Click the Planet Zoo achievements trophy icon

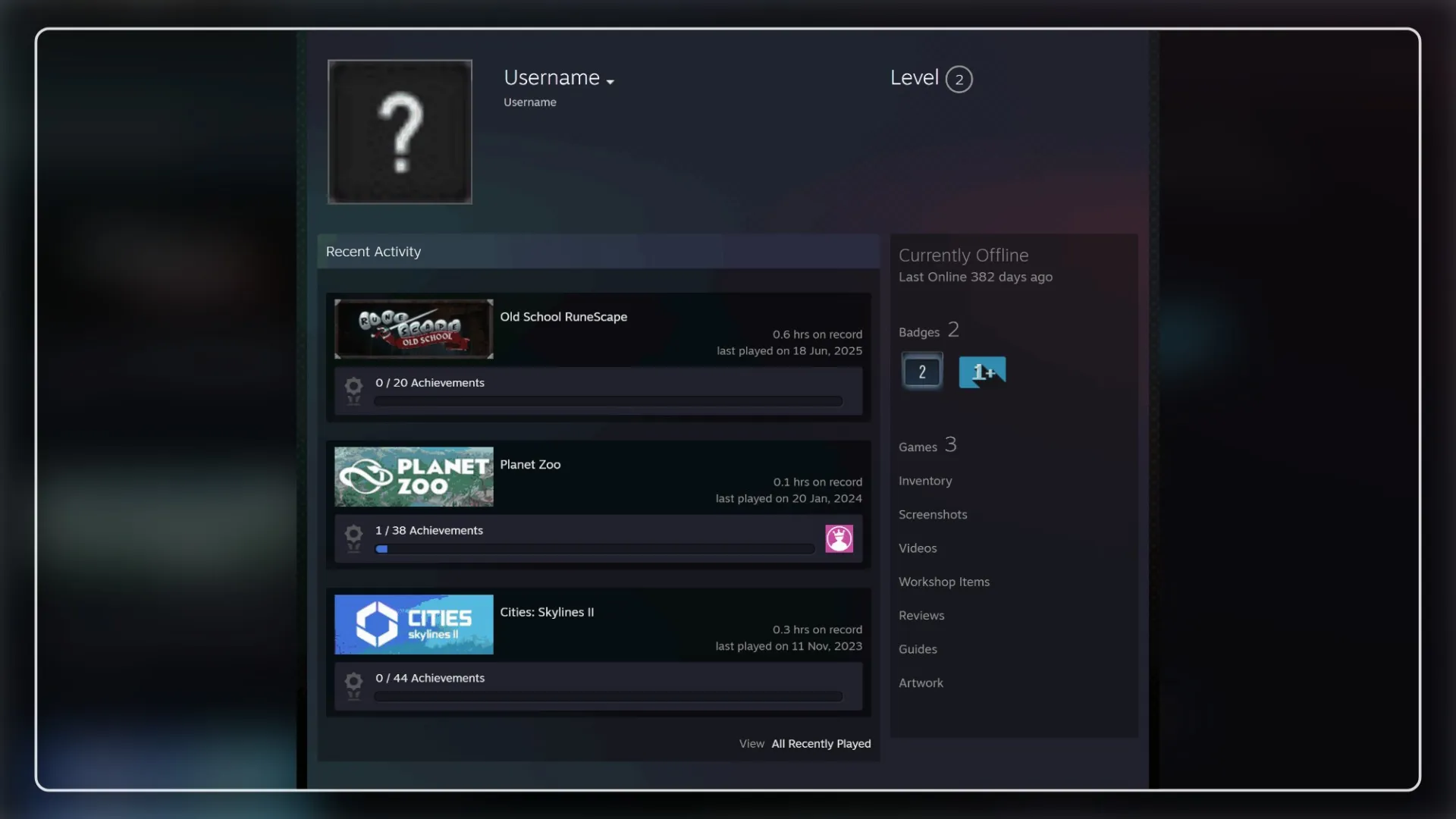tap(353, 538)
